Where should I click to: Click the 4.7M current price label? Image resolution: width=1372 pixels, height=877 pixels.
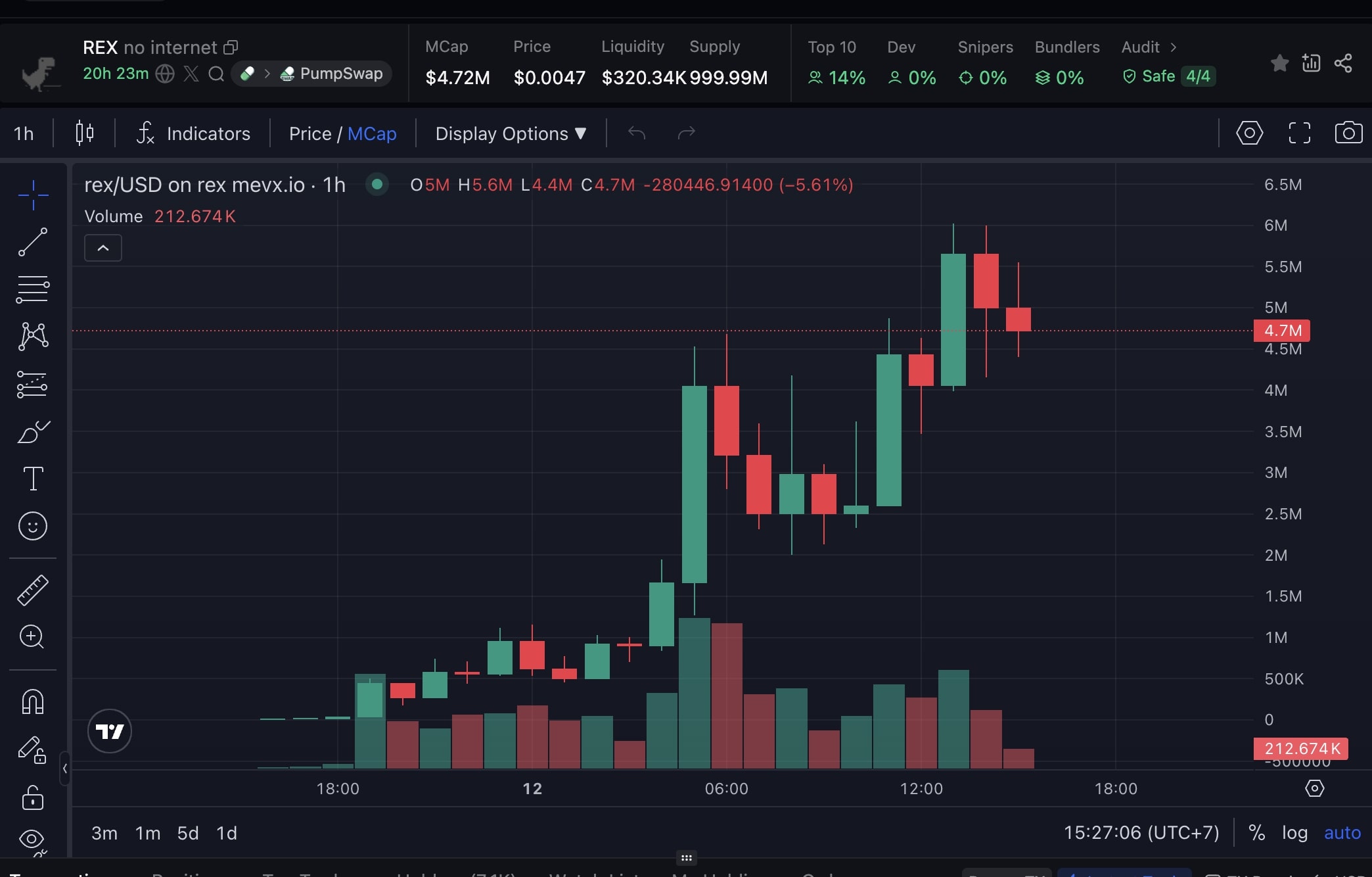click(x=1282, y=330)
